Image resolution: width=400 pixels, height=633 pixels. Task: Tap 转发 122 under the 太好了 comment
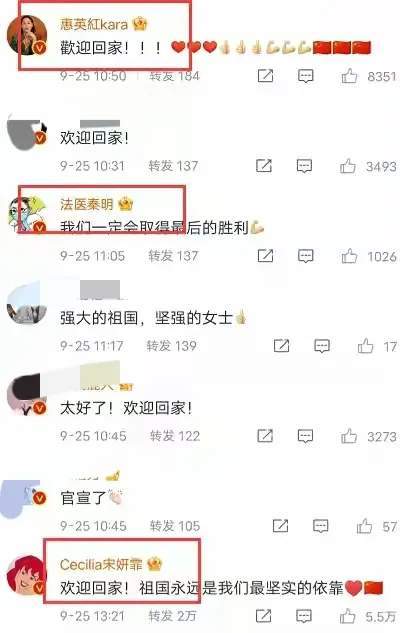(175, 436)
